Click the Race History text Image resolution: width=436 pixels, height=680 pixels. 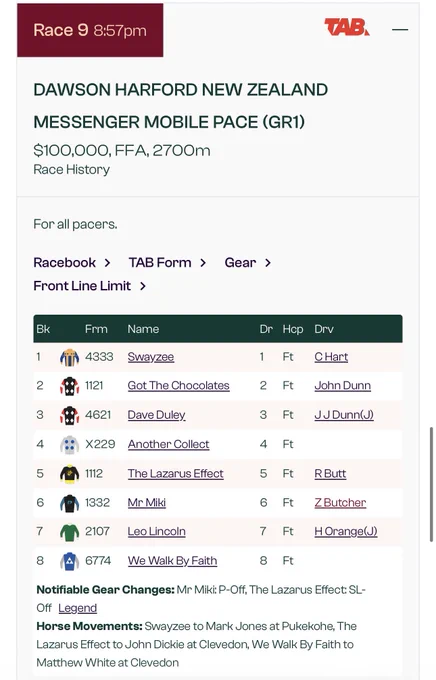pos(72,170)
